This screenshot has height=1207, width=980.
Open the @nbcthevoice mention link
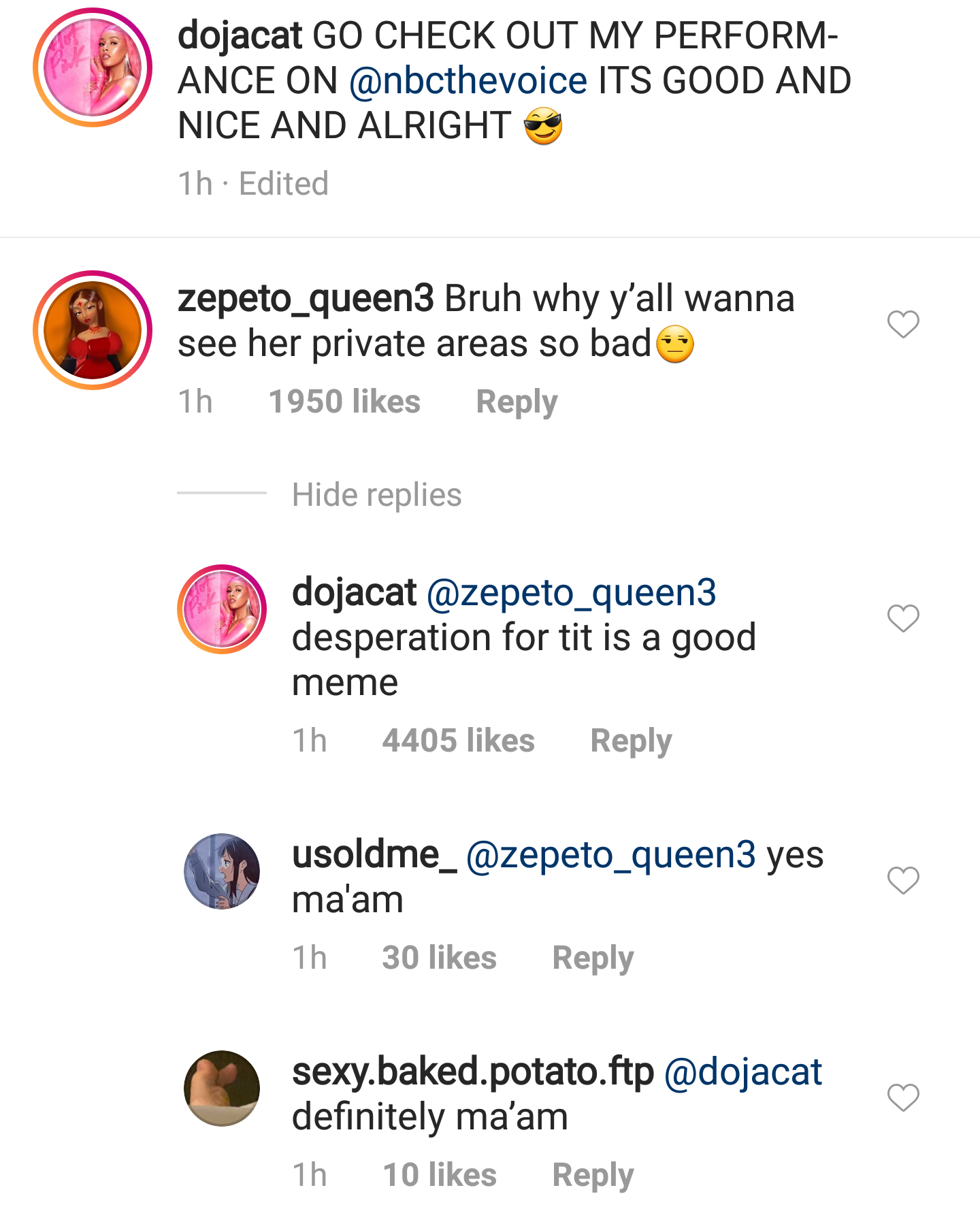point(468,81)
